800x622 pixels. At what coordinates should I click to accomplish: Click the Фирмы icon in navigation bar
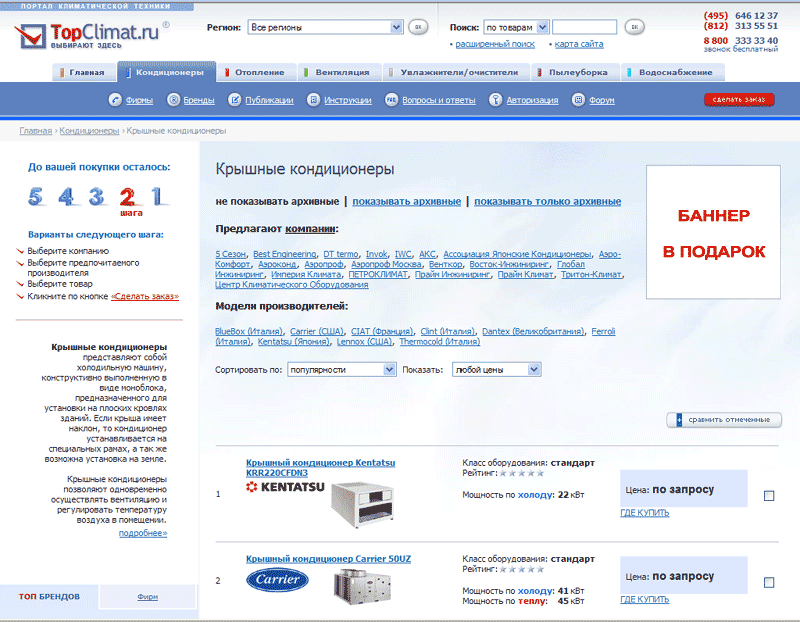[116, 100]
